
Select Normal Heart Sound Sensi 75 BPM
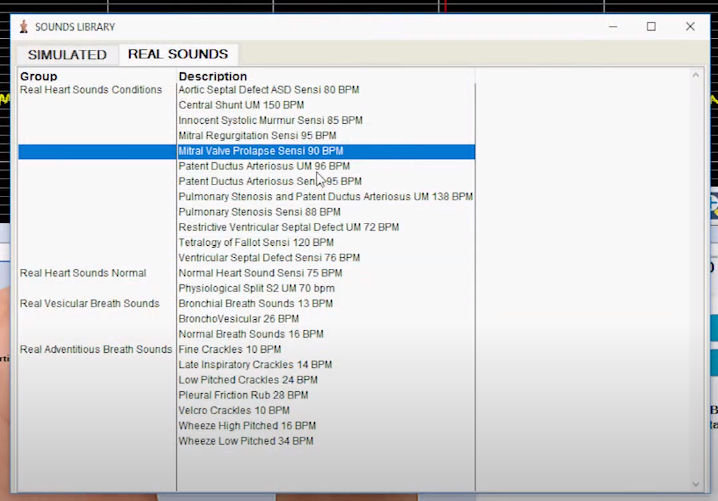coord(260,273)
